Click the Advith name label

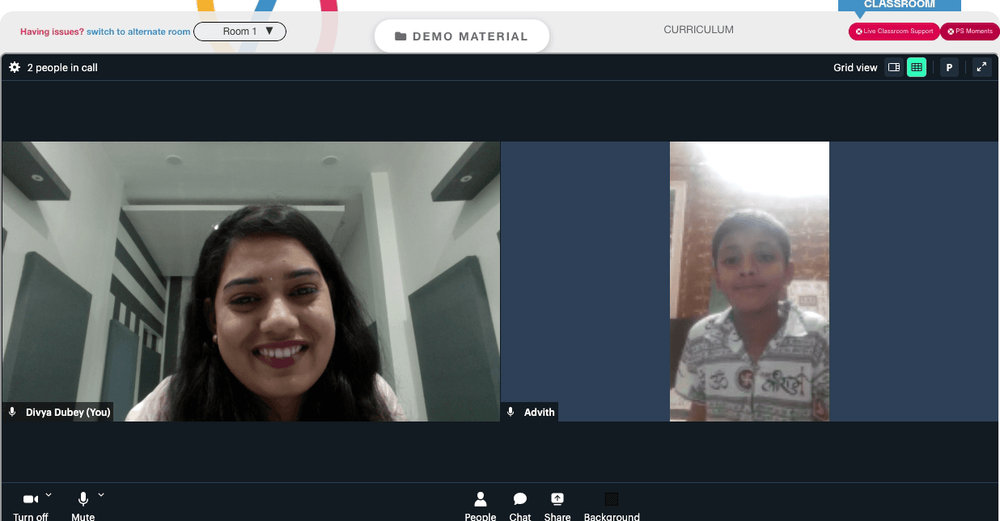[x=539, y=412]
